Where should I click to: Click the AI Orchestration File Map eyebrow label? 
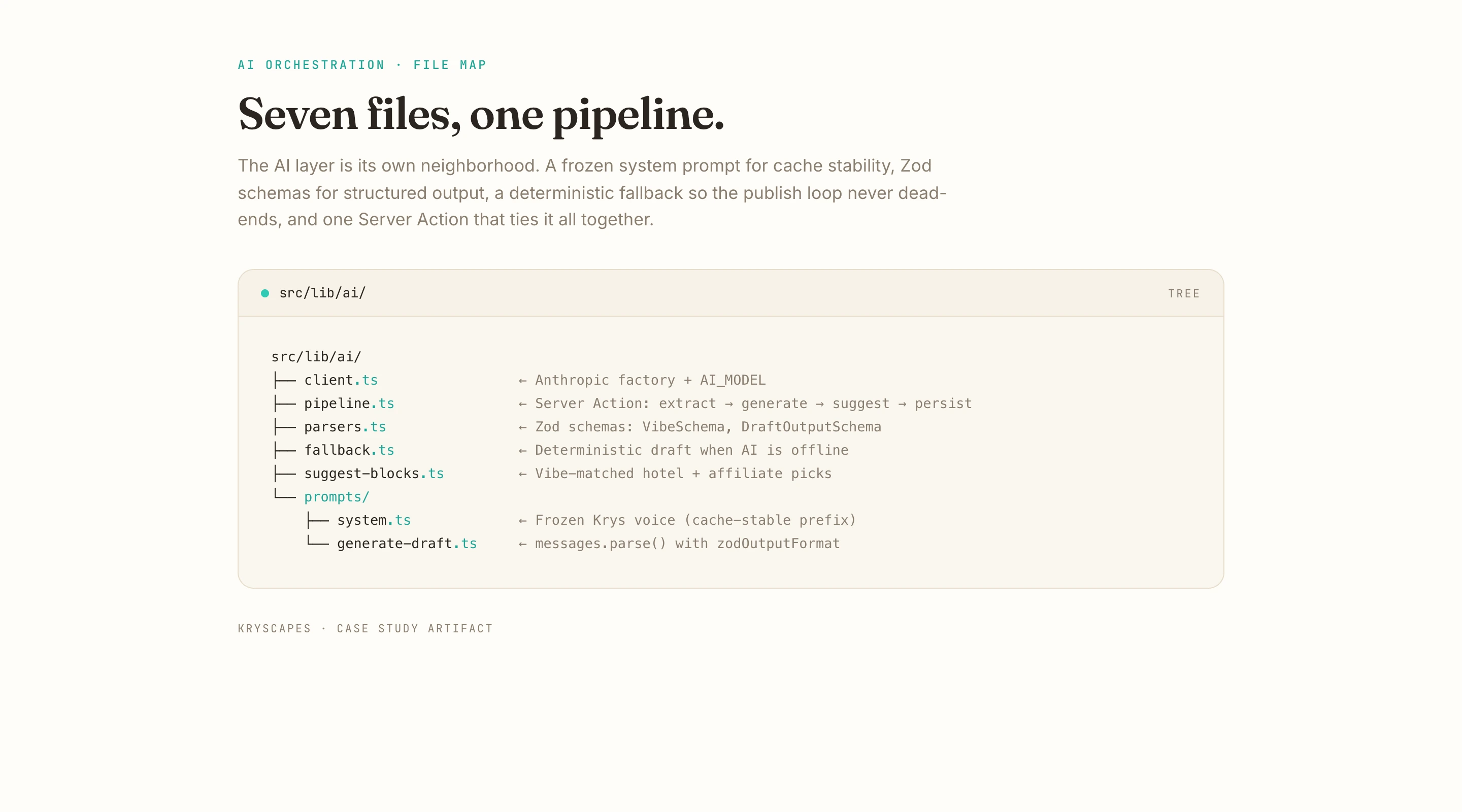pos(362,64)
